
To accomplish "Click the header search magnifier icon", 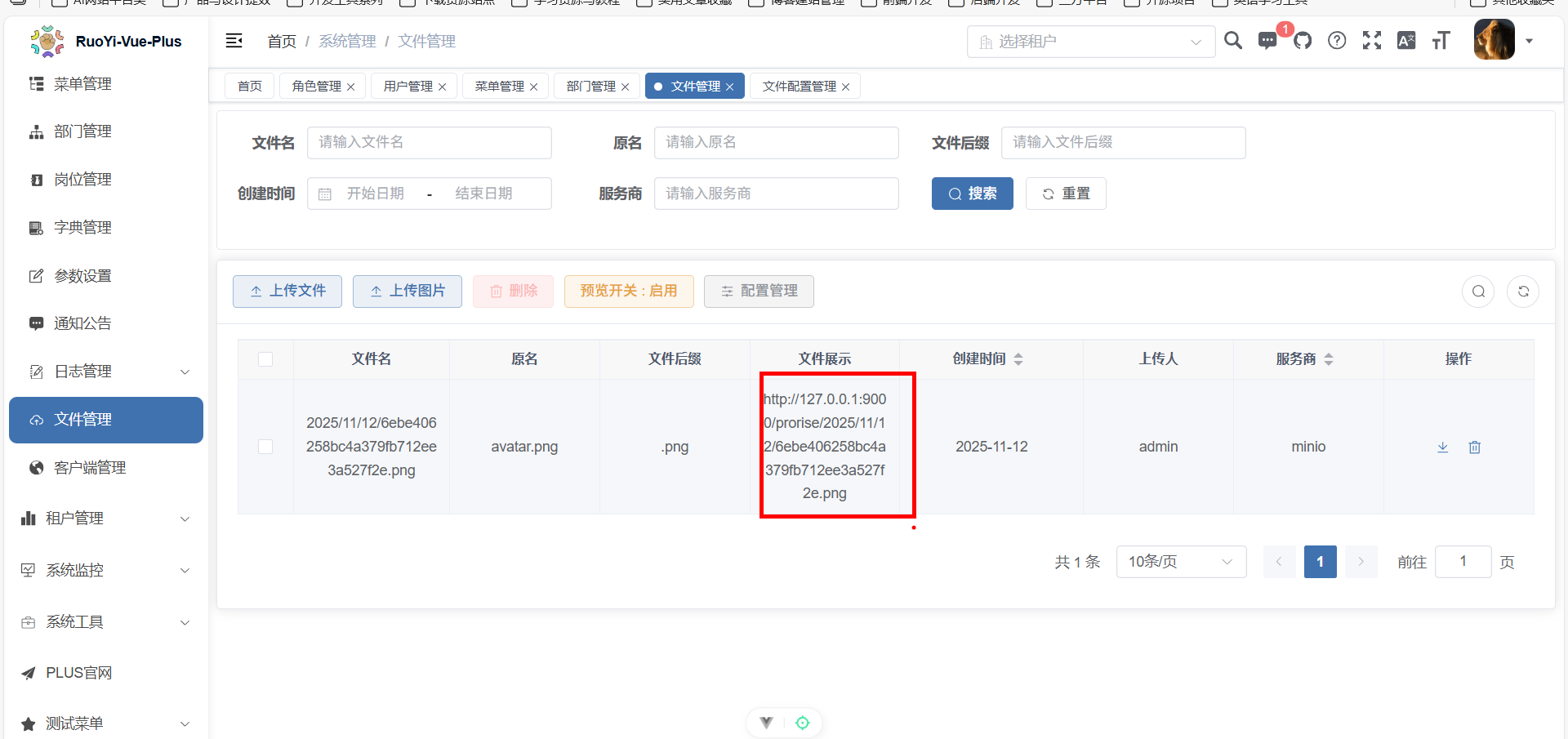I will point(1233,41).
